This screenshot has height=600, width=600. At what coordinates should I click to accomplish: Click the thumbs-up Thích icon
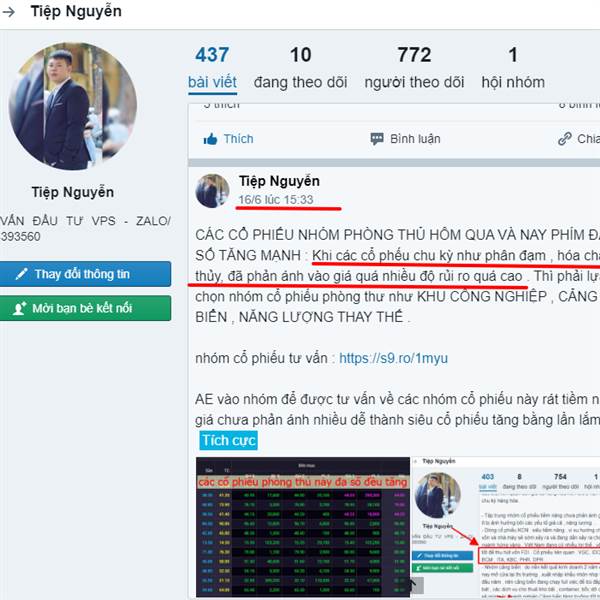click(210, 139)
